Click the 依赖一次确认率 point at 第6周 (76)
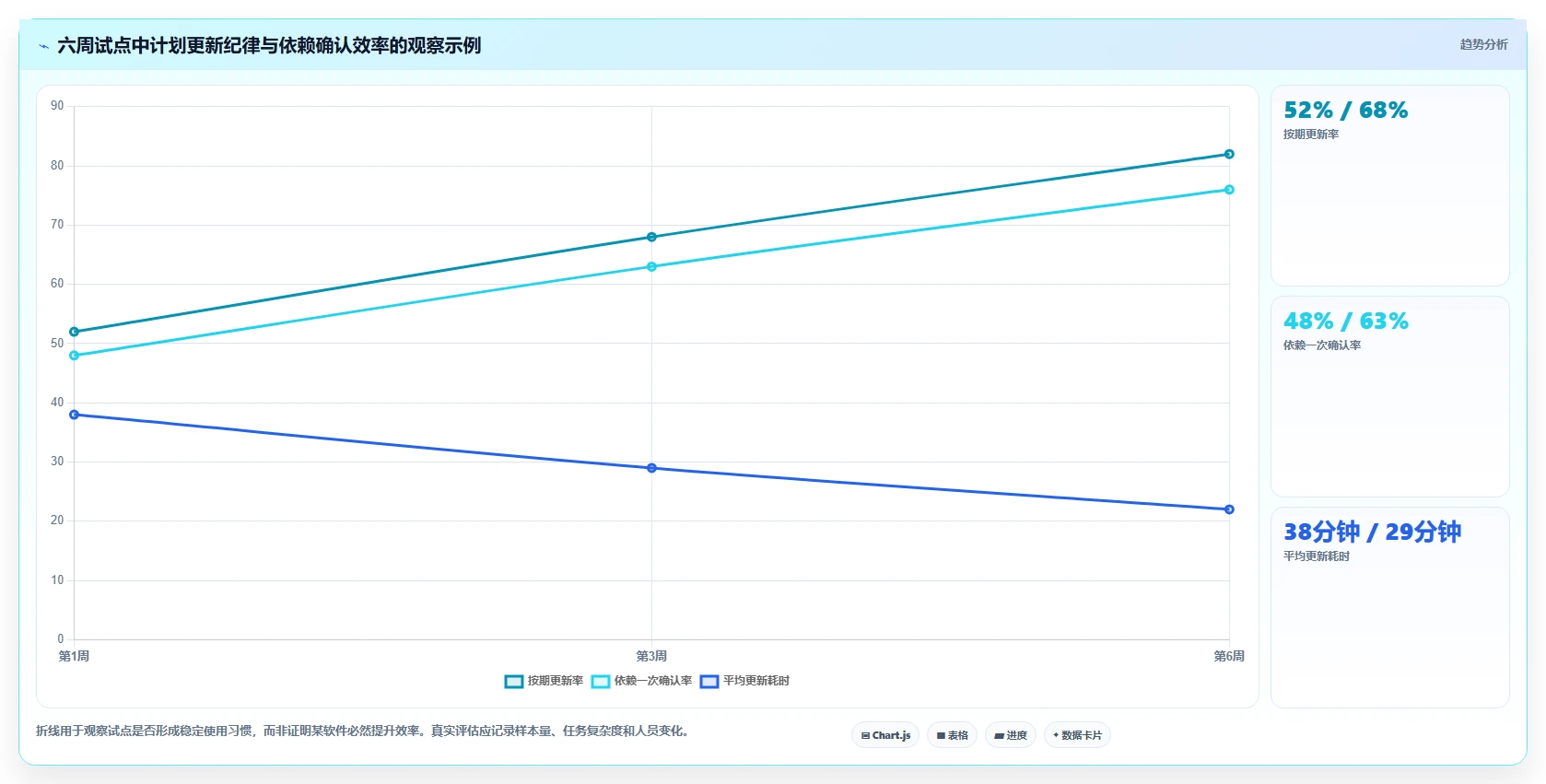This screenshot has height=784, width=1546. click(x=1229, y=190)
